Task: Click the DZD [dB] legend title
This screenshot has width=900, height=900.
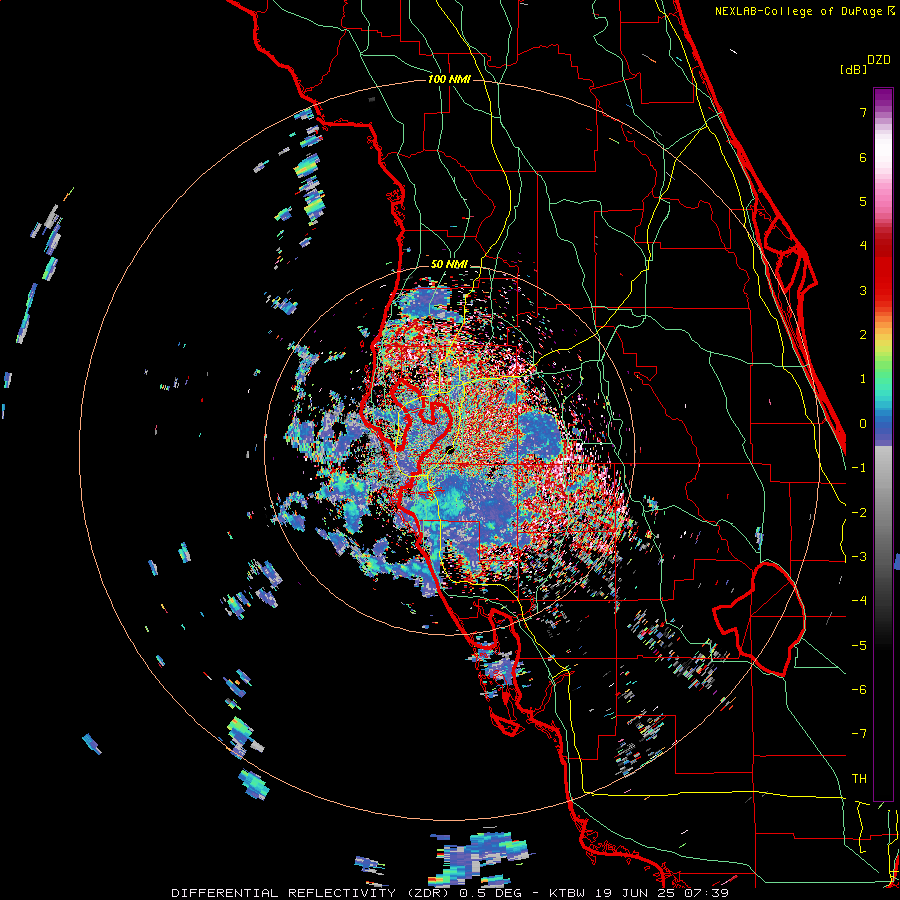Action: pos(865,64)
